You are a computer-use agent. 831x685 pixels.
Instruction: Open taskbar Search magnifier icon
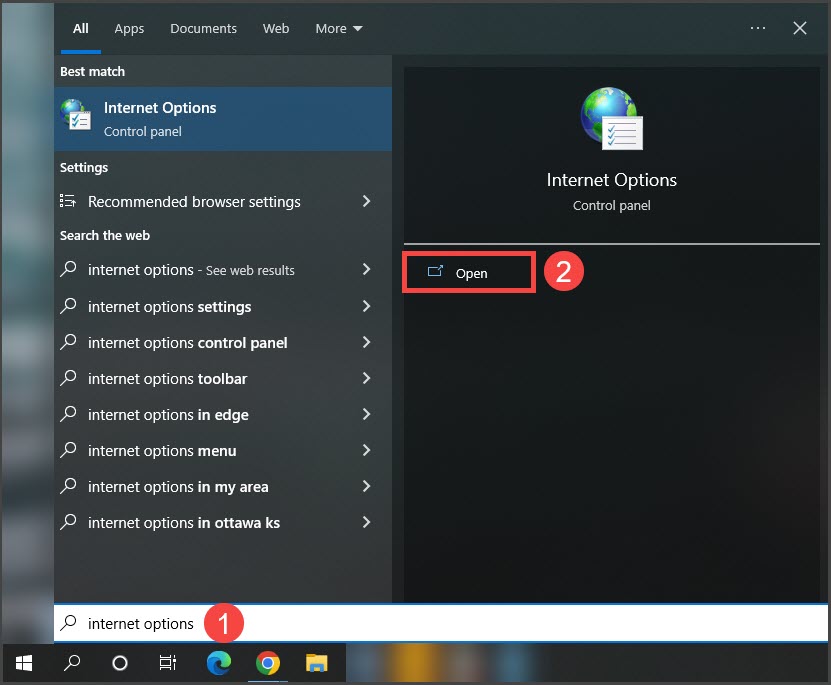[x=72, y=663]
